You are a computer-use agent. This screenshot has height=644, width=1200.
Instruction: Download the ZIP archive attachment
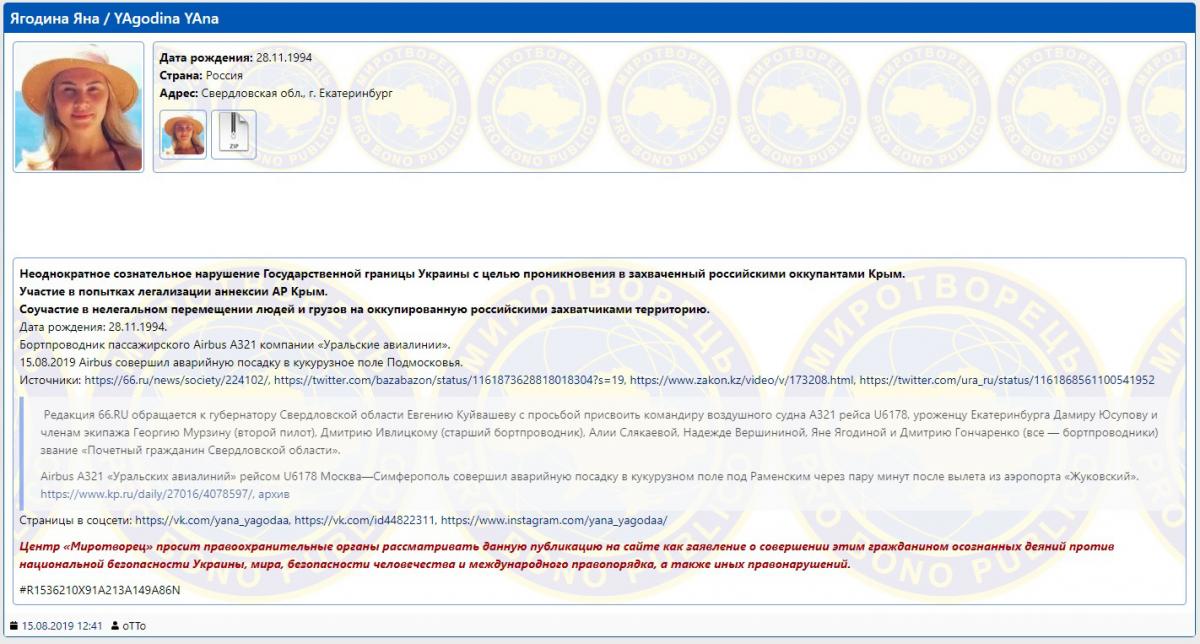coord(233,133)
